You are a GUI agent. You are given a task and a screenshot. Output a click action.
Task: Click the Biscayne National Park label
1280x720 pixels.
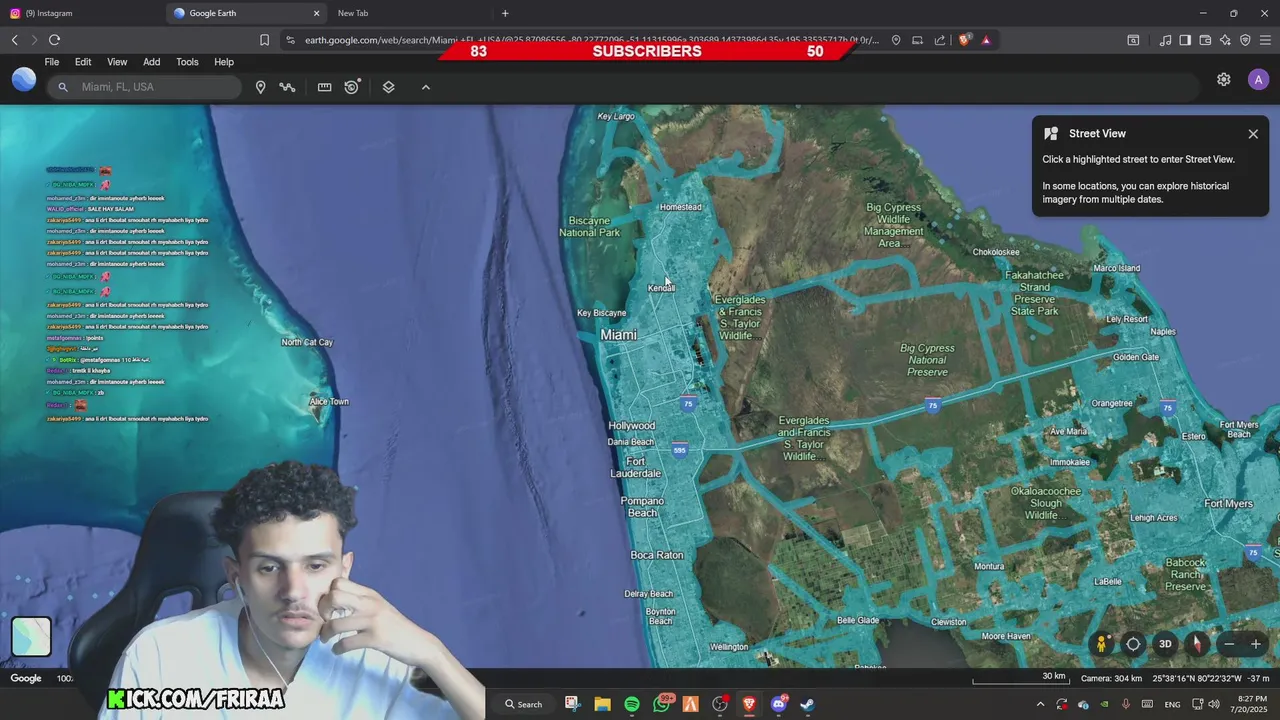589,226
